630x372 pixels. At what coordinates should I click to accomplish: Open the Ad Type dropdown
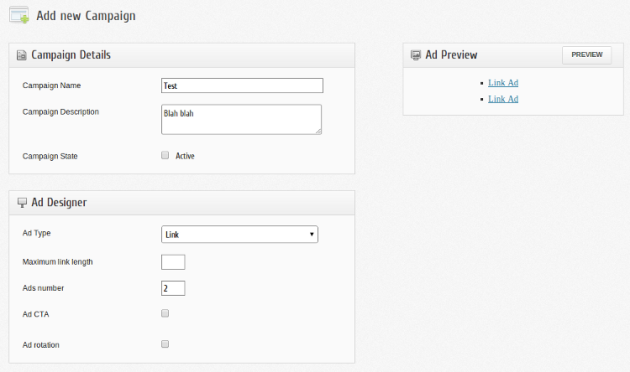239,234
